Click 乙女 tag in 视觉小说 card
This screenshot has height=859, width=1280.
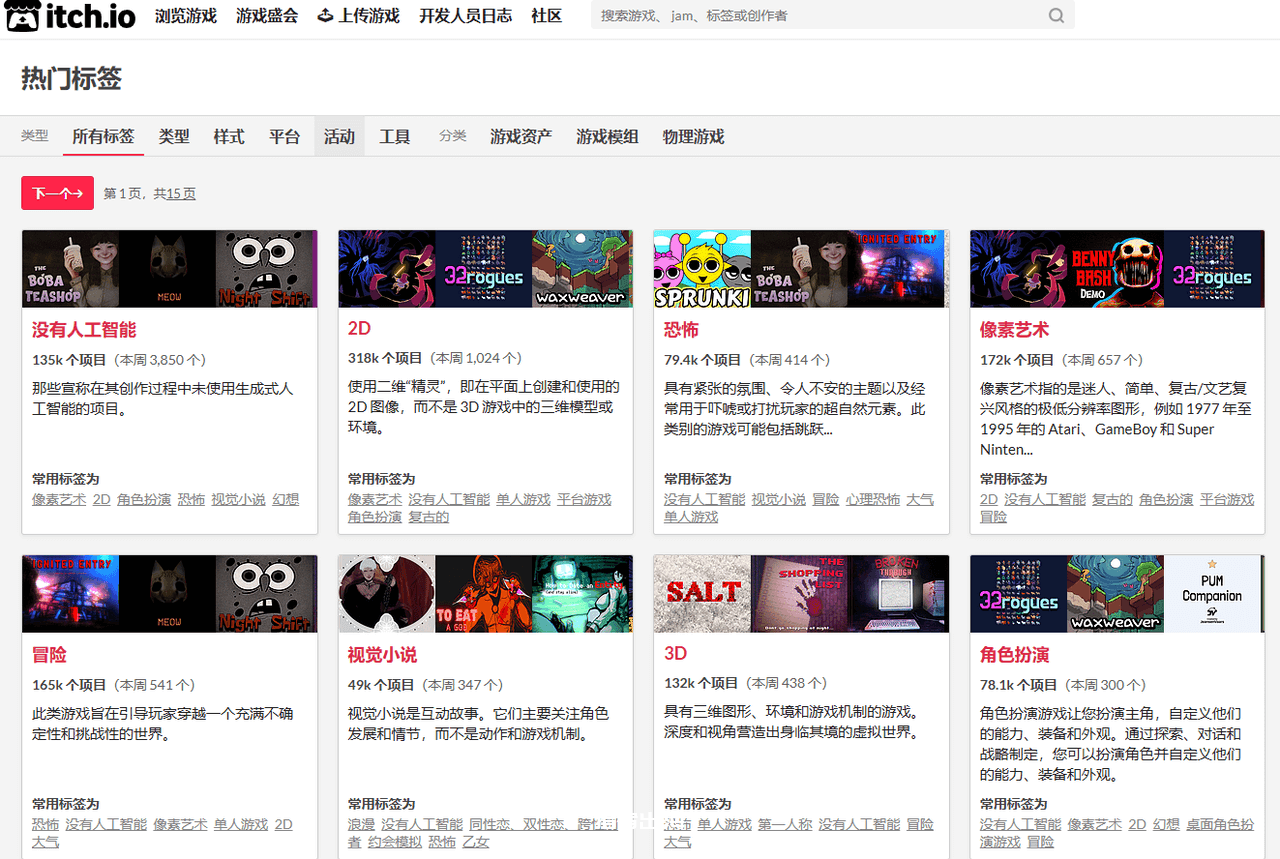(476, 842)
